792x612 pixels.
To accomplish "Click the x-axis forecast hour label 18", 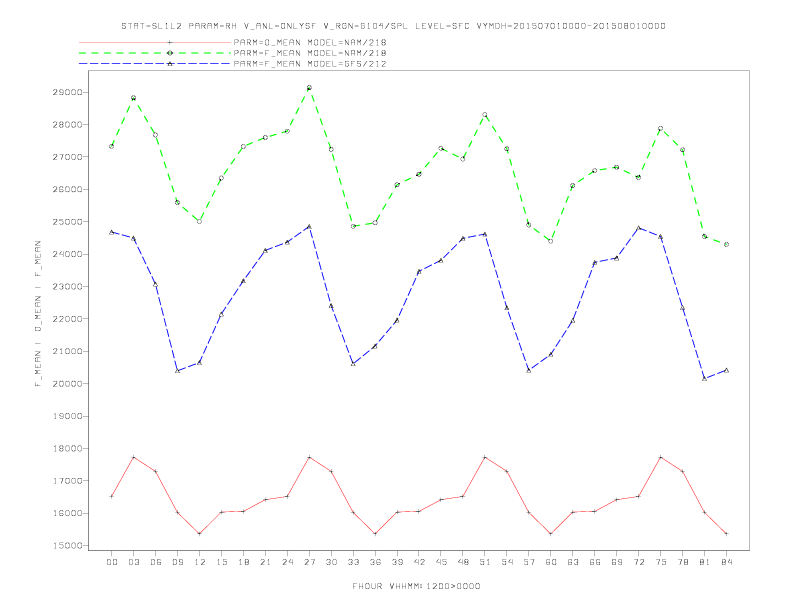I will point(243,562).
